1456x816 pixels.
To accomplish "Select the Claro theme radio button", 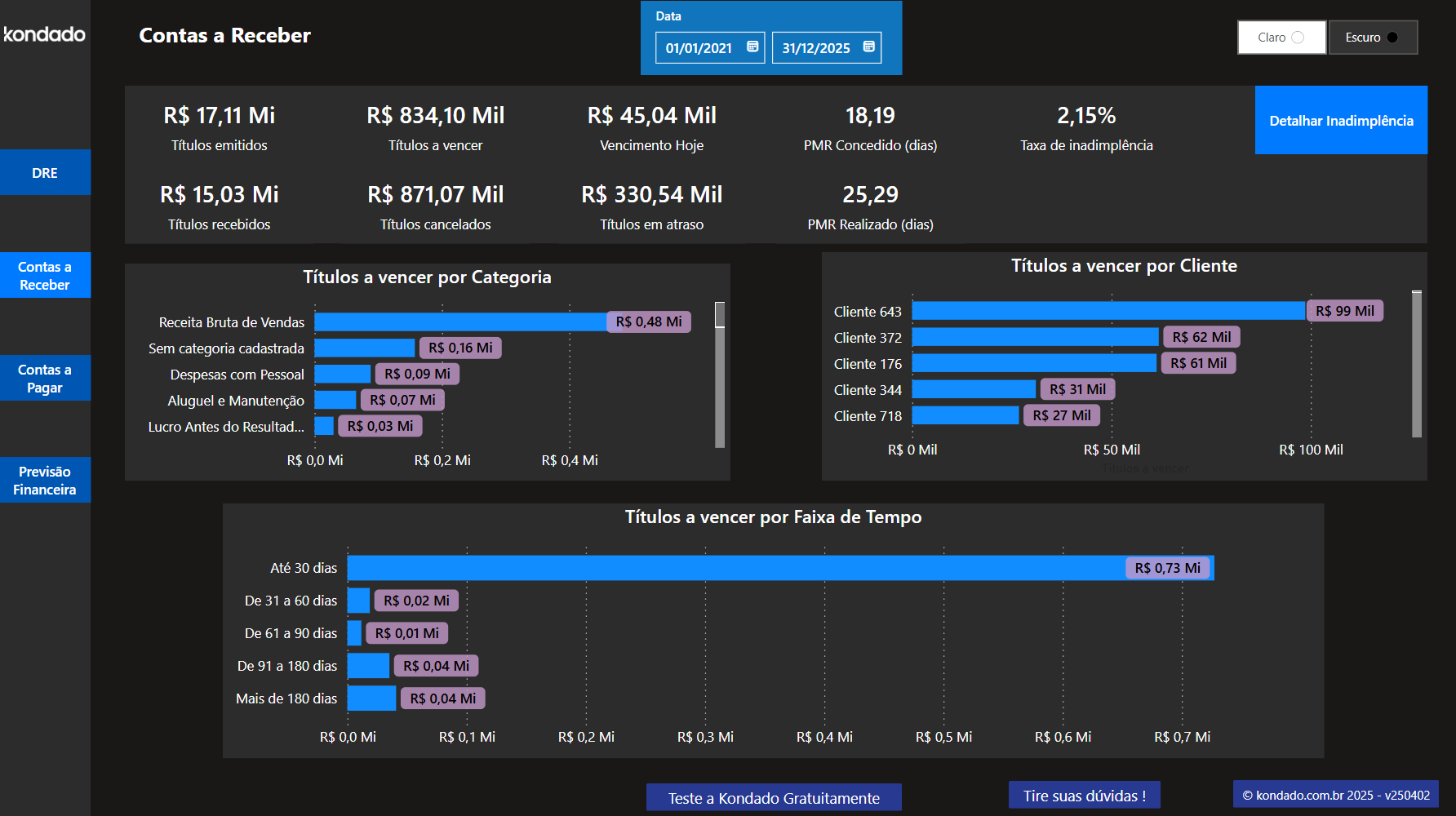I will (x=1281, y=37).
